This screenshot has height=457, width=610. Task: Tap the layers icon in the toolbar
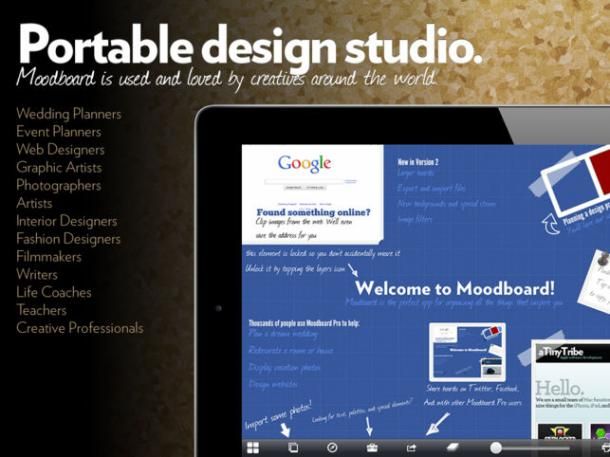tap(293, 448)
